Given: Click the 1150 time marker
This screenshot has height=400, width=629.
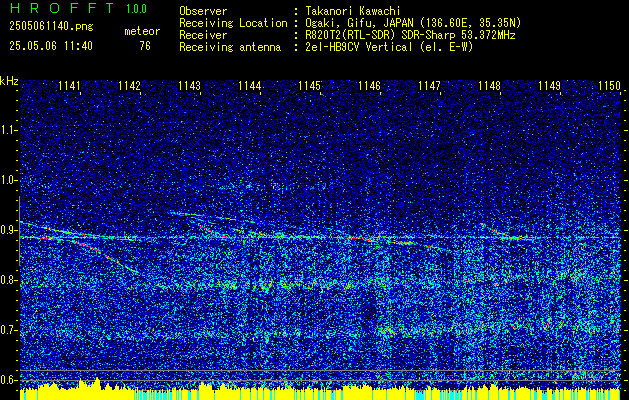Looking at the screenshot, I should (x=610, y=86).
